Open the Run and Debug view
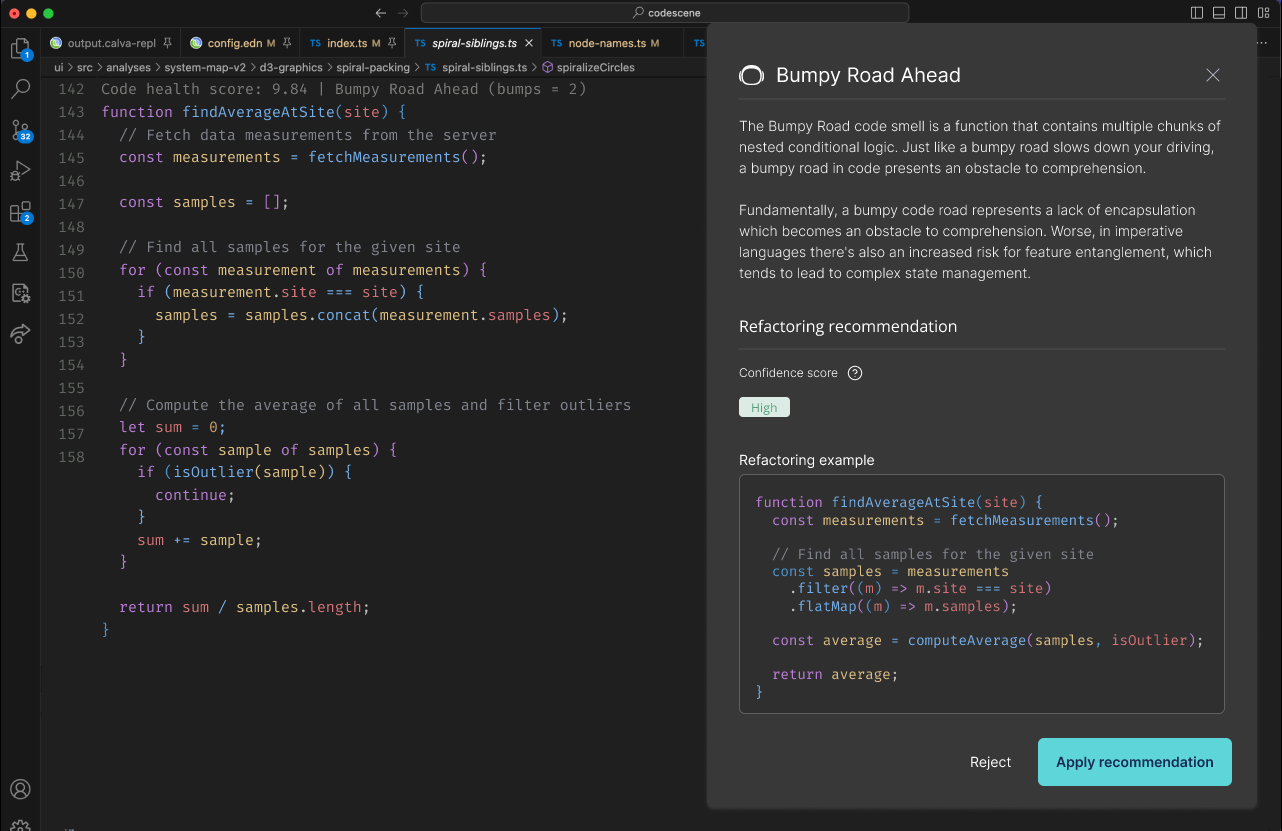 point(20,171)
